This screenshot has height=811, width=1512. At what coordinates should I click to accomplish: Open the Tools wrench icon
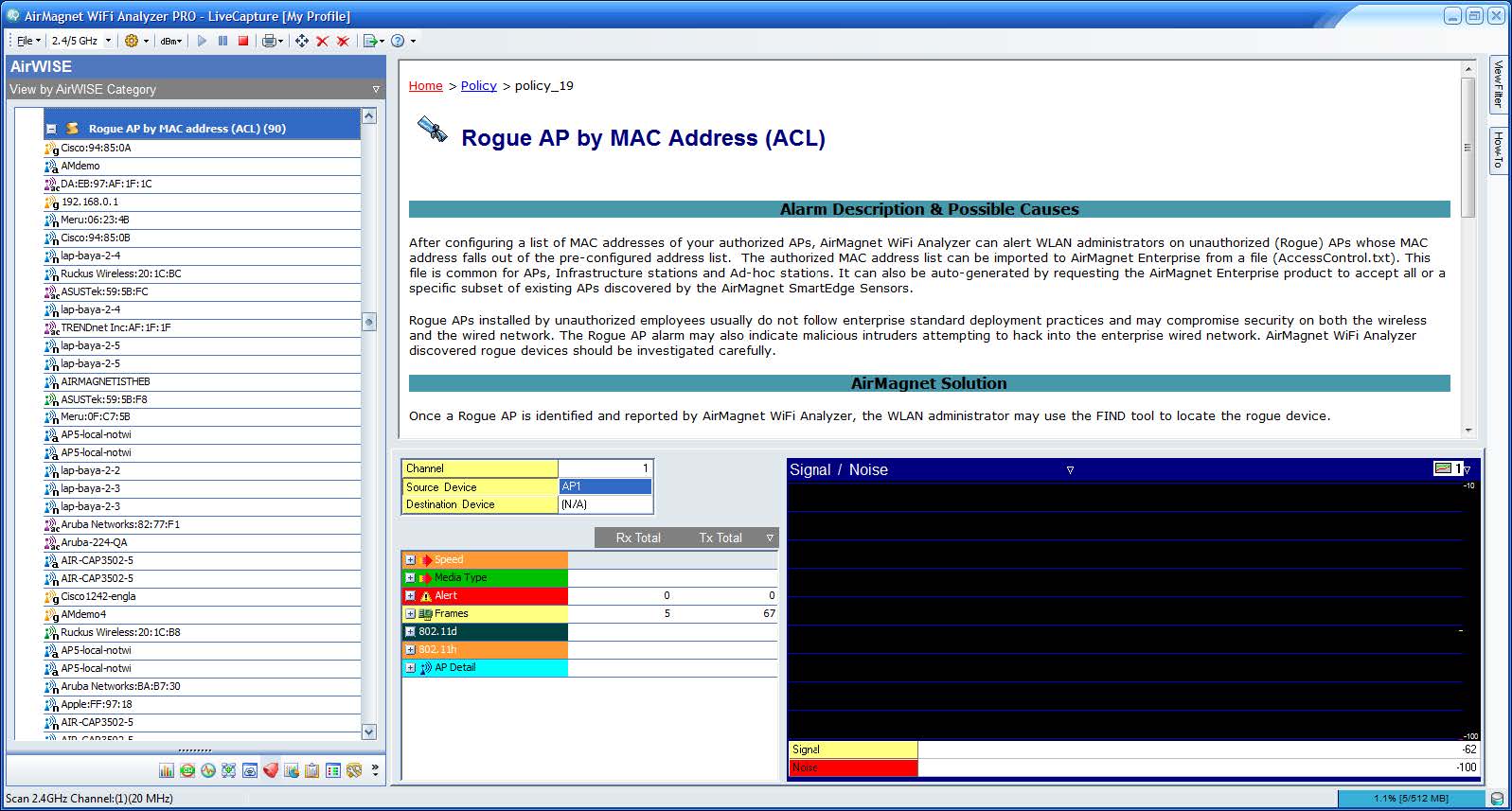coord(354,770)
